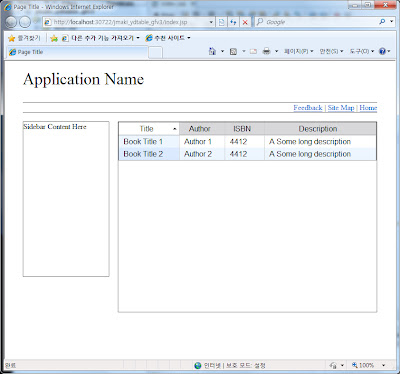The height and width of the screenshot is (374, 400).
Task: Click the Home link
Action: [368, 108]
